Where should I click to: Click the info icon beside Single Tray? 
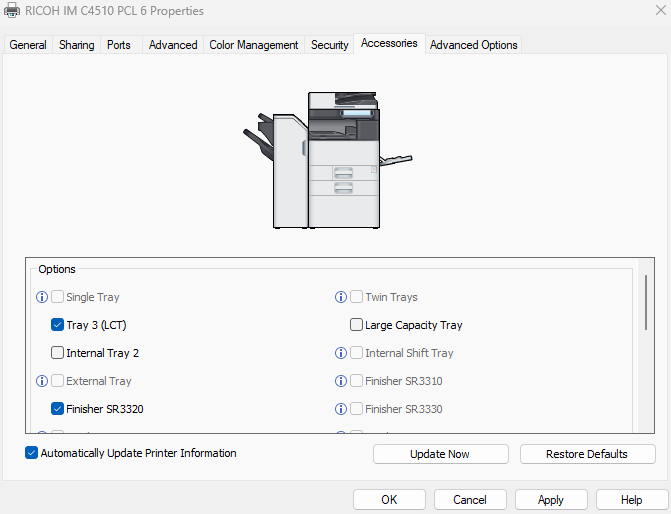tap(42, 297)
